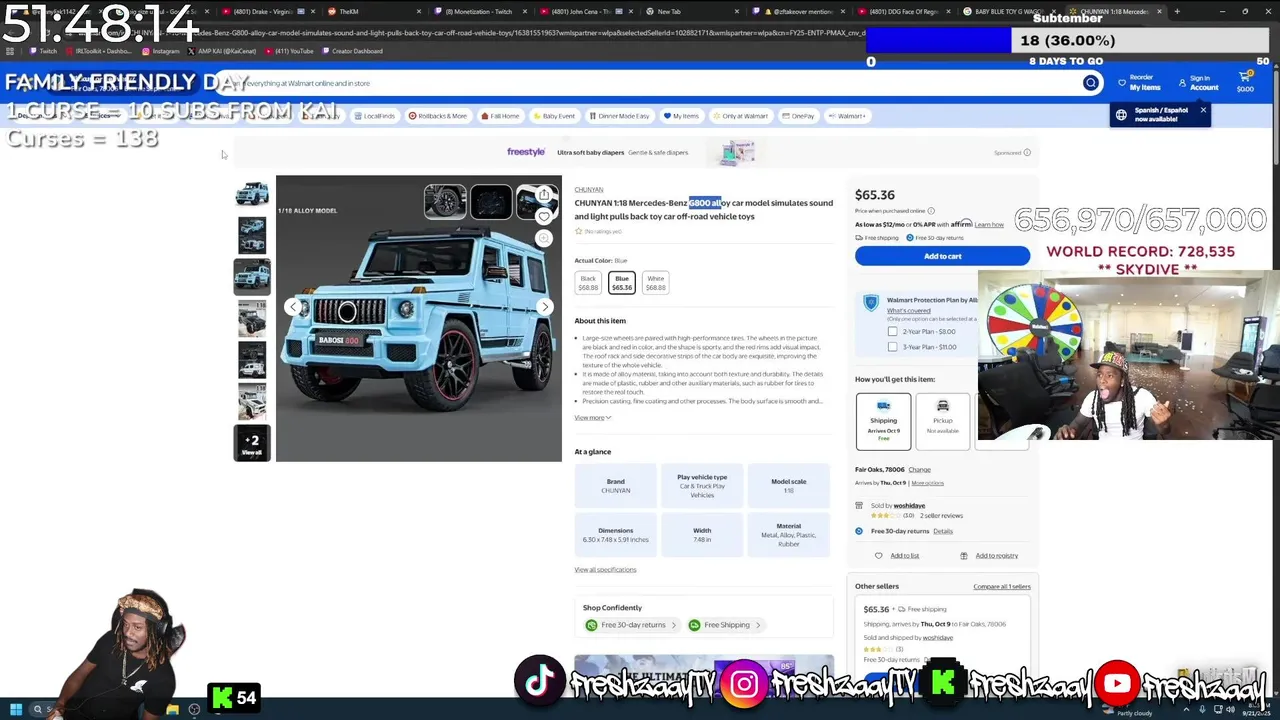The image size is (1280, 720).
Task: Open CHUNYAN brand link
Action: (589, 190)
